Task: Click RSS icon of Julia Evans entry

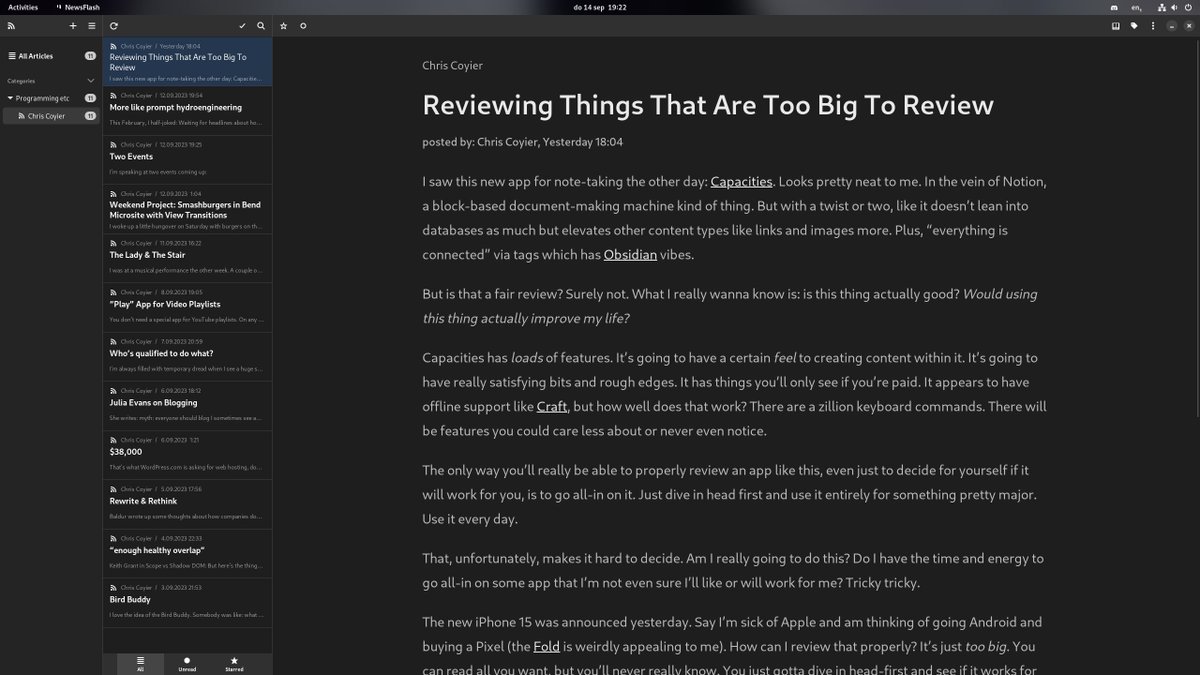Action: [113, 391]
